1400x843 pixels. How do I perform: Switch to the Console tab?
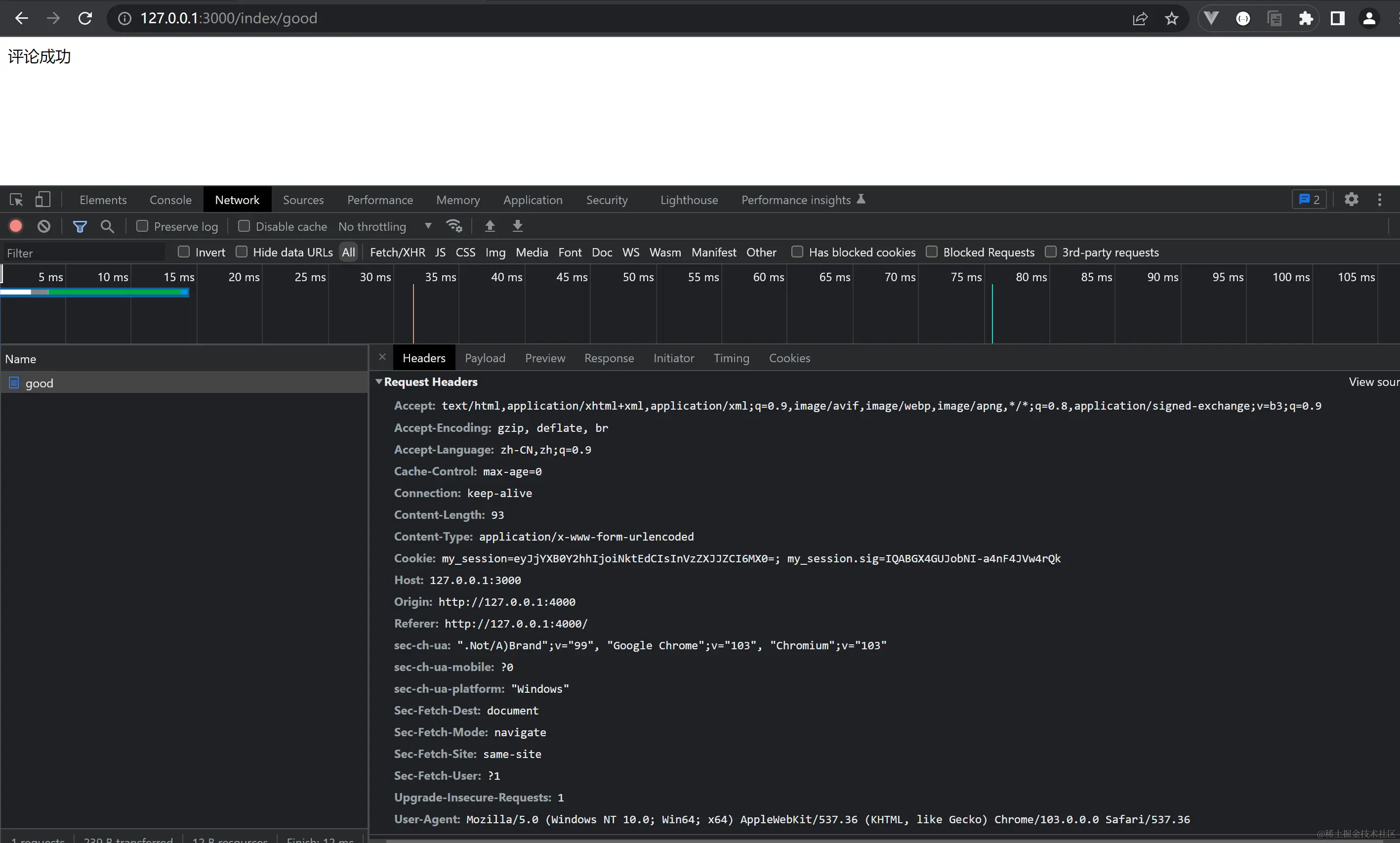(170, 200)
